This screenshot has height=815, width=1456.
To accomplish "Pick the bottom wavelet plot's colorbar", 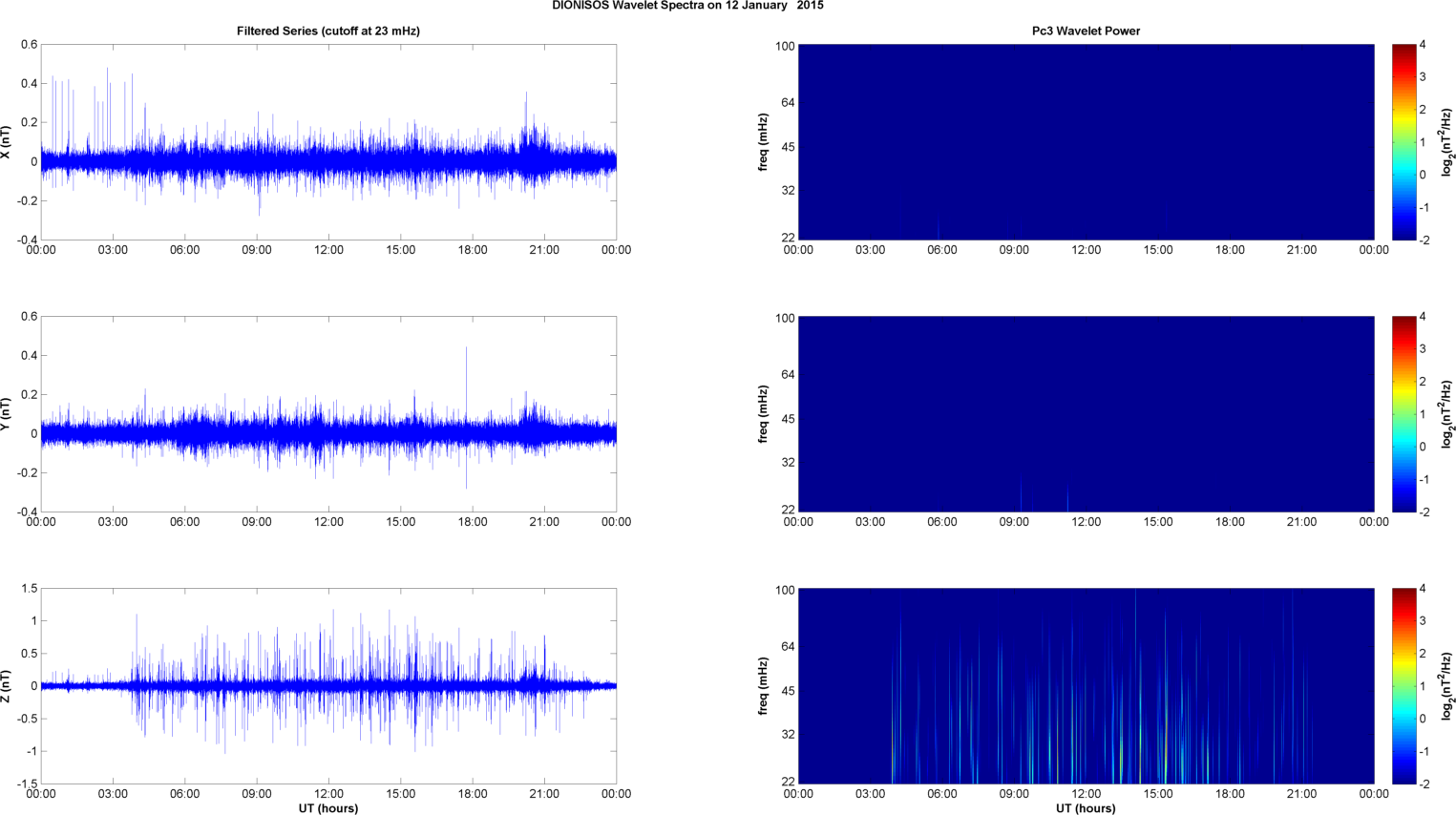I will (x=1403, y=686).
